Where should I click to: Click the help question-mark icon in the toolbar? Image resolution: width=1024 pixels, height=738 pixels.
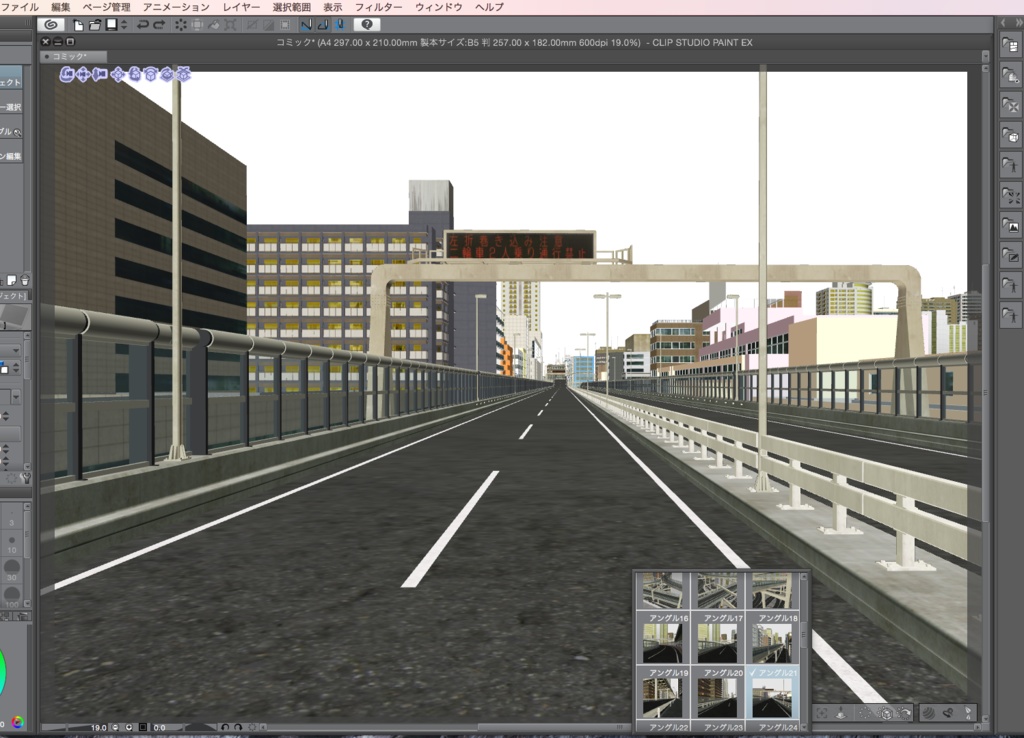[368, 25]
